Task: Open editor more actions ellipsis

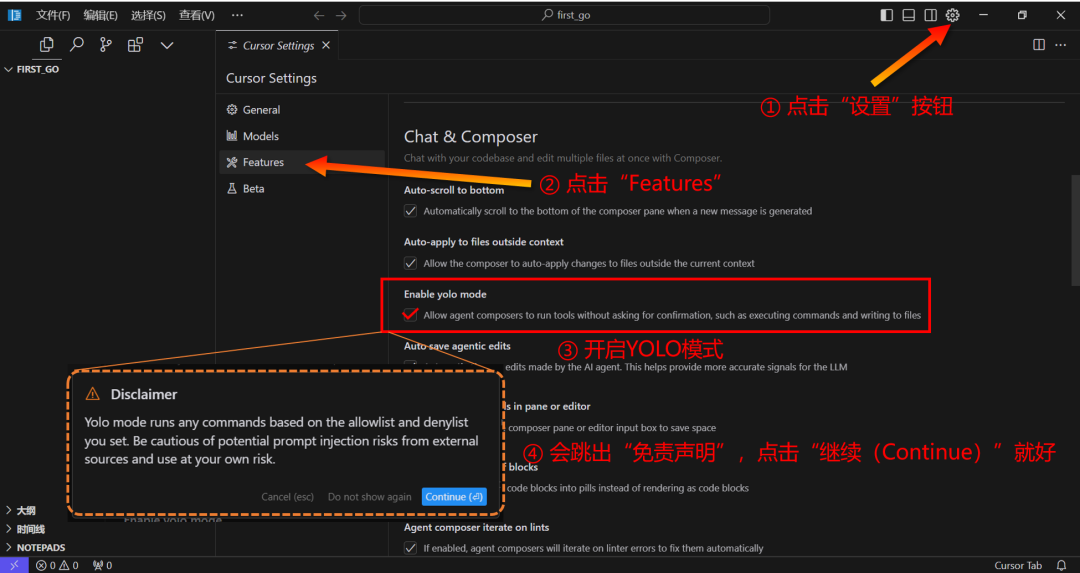Action: tap(1061, 45)
